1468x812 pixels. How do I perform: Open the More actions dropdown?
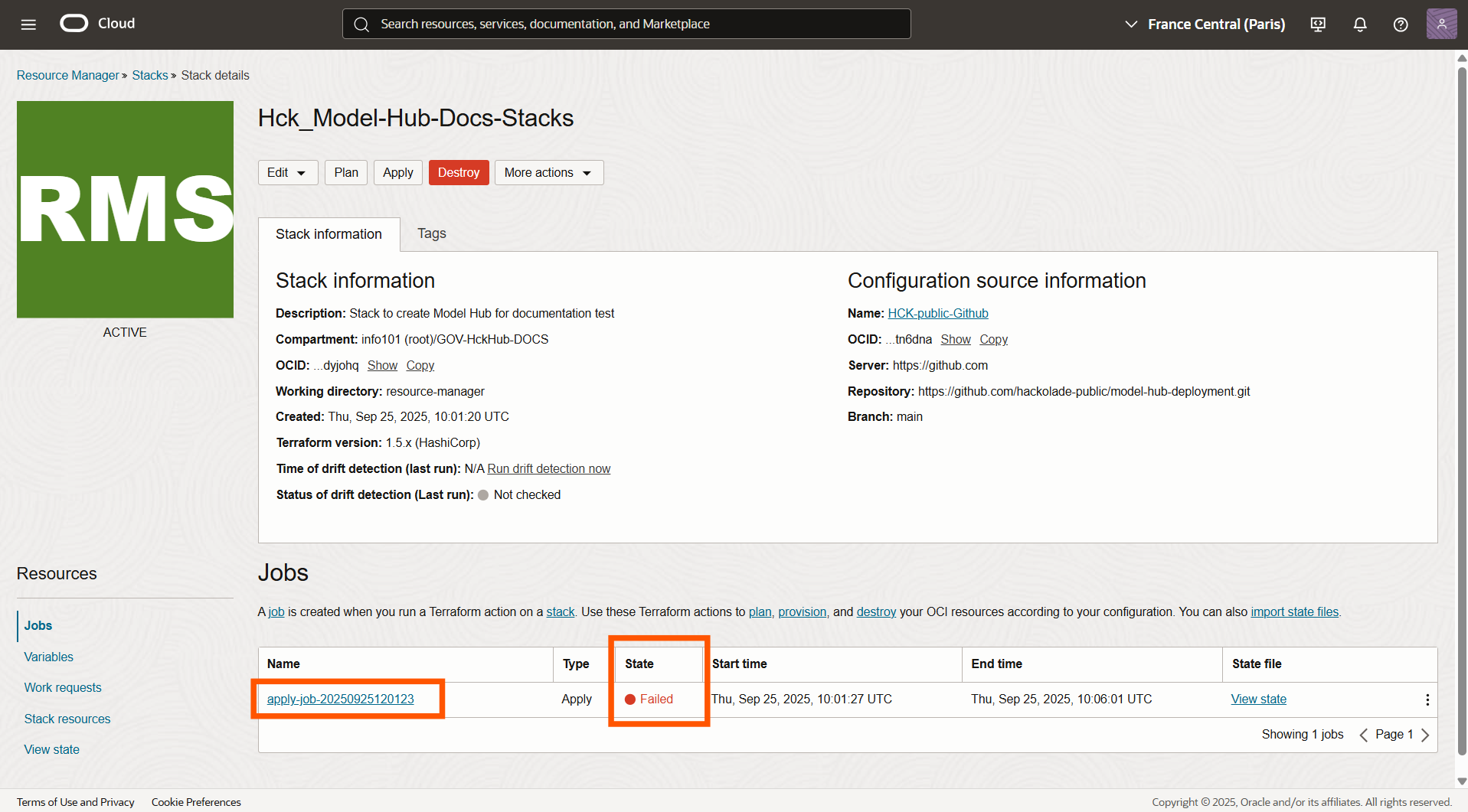tap(548, 172)
